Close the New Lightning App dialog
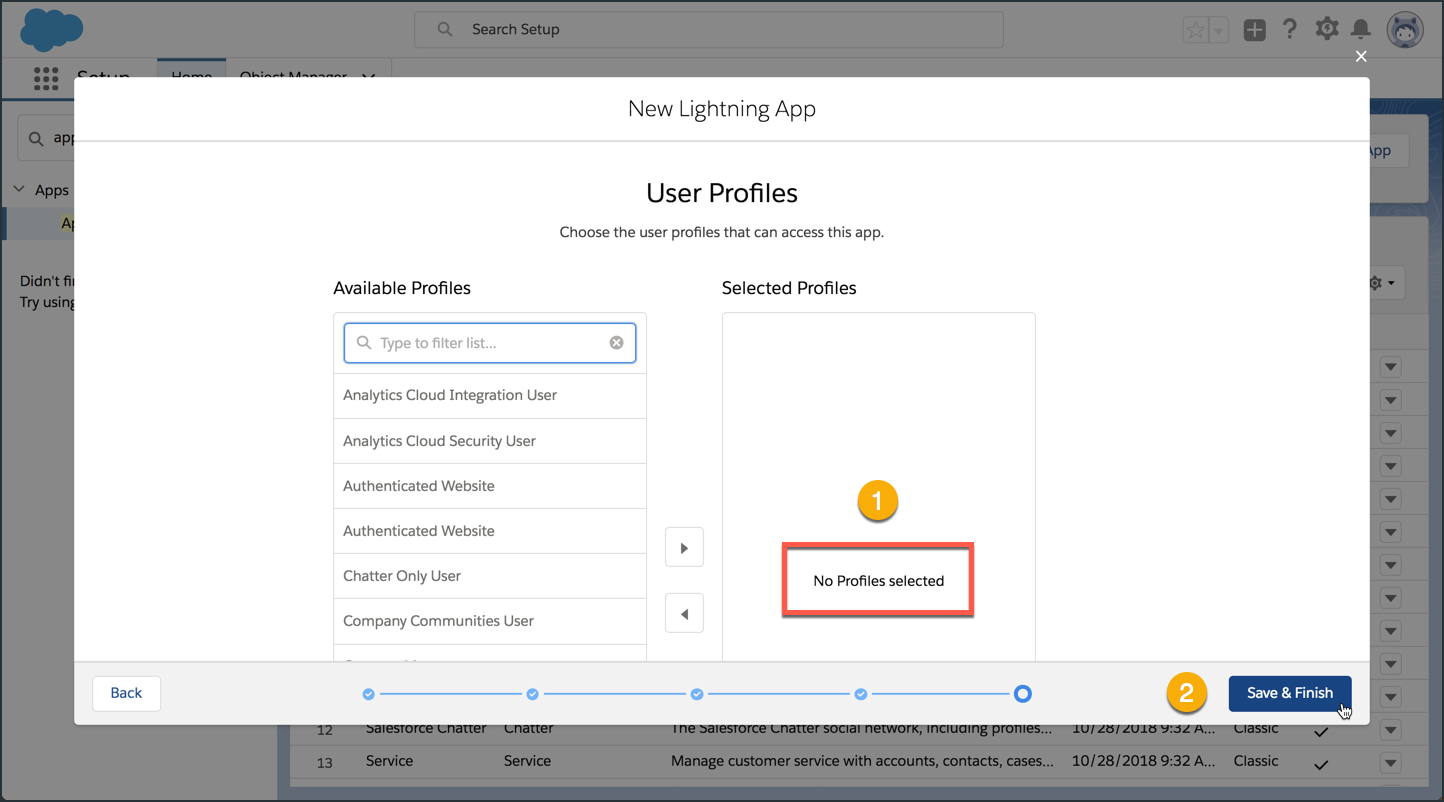Image resolution: width=1444 pixels, height=802 pixels. click(1361, 57)
